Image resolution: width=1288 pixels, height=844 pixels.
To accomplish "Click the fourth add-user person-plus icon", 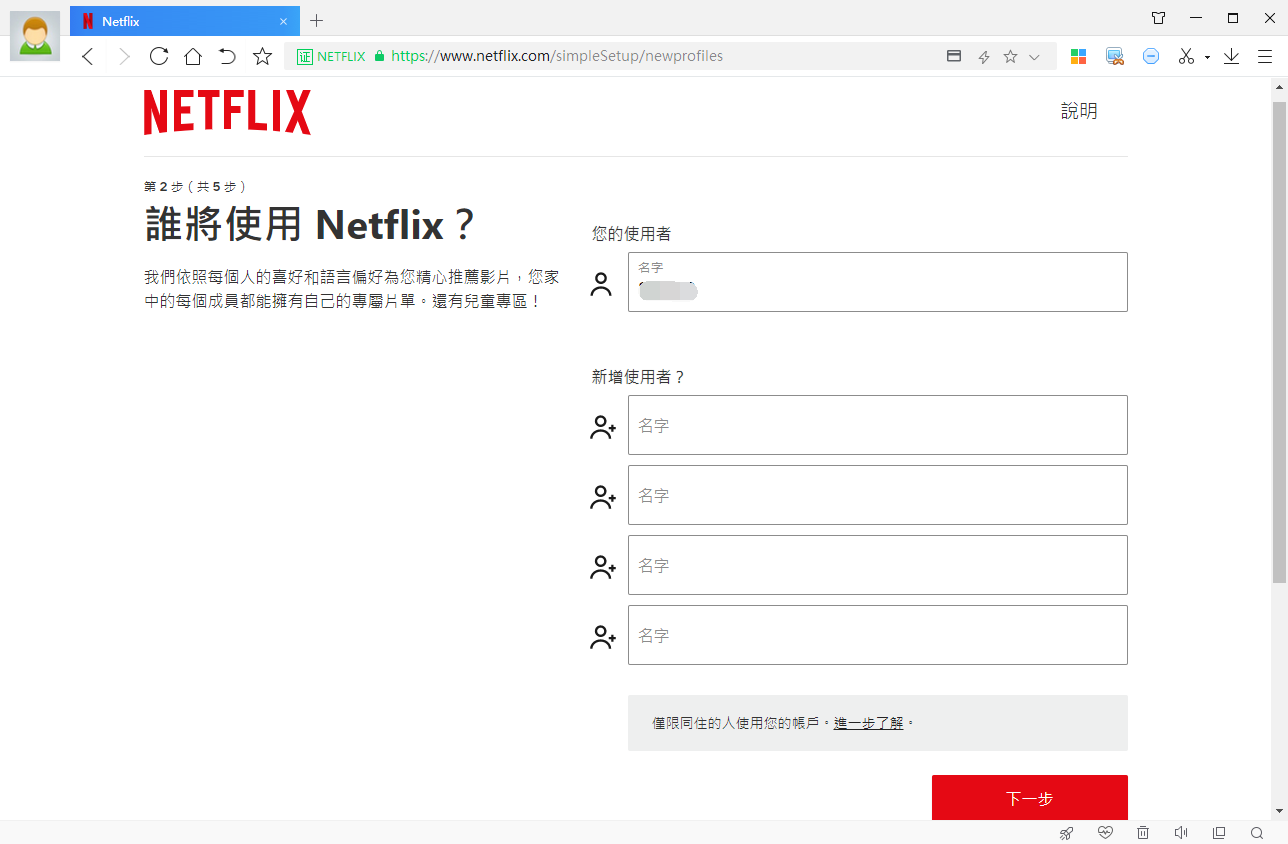I will coord(603,638).
